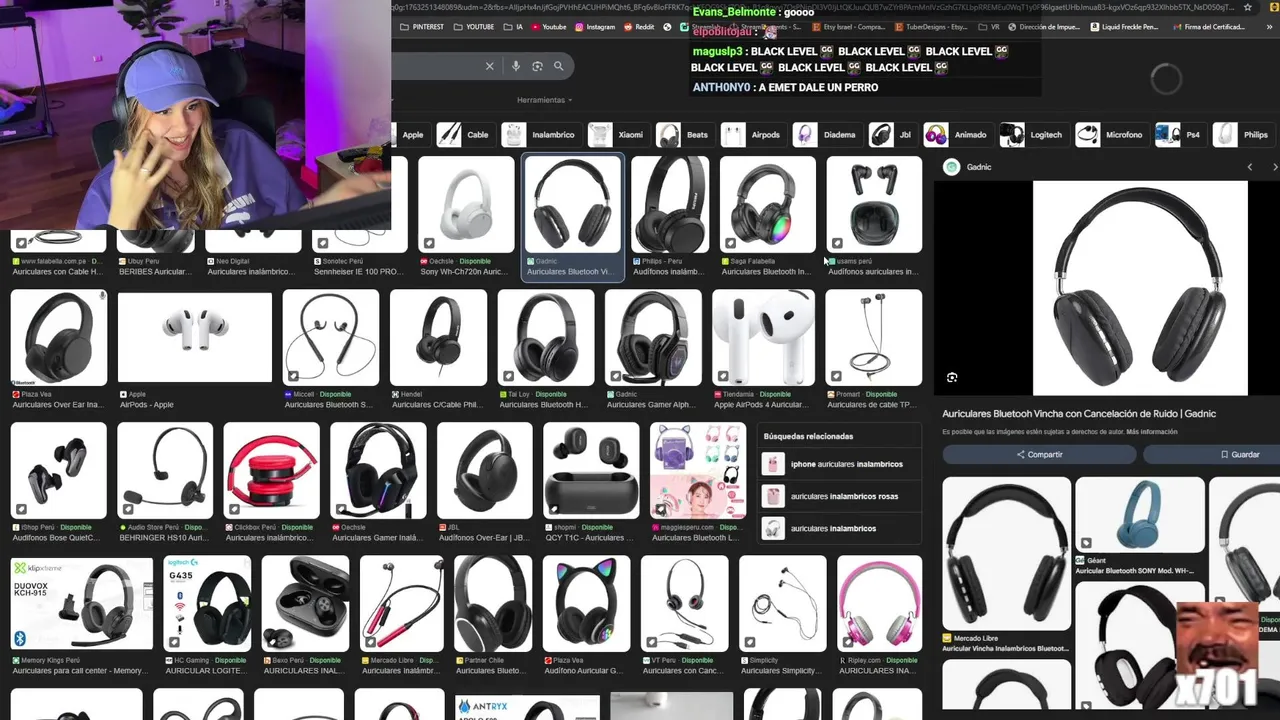Click the magnifying glass search icon

click(x=559, y=66)
